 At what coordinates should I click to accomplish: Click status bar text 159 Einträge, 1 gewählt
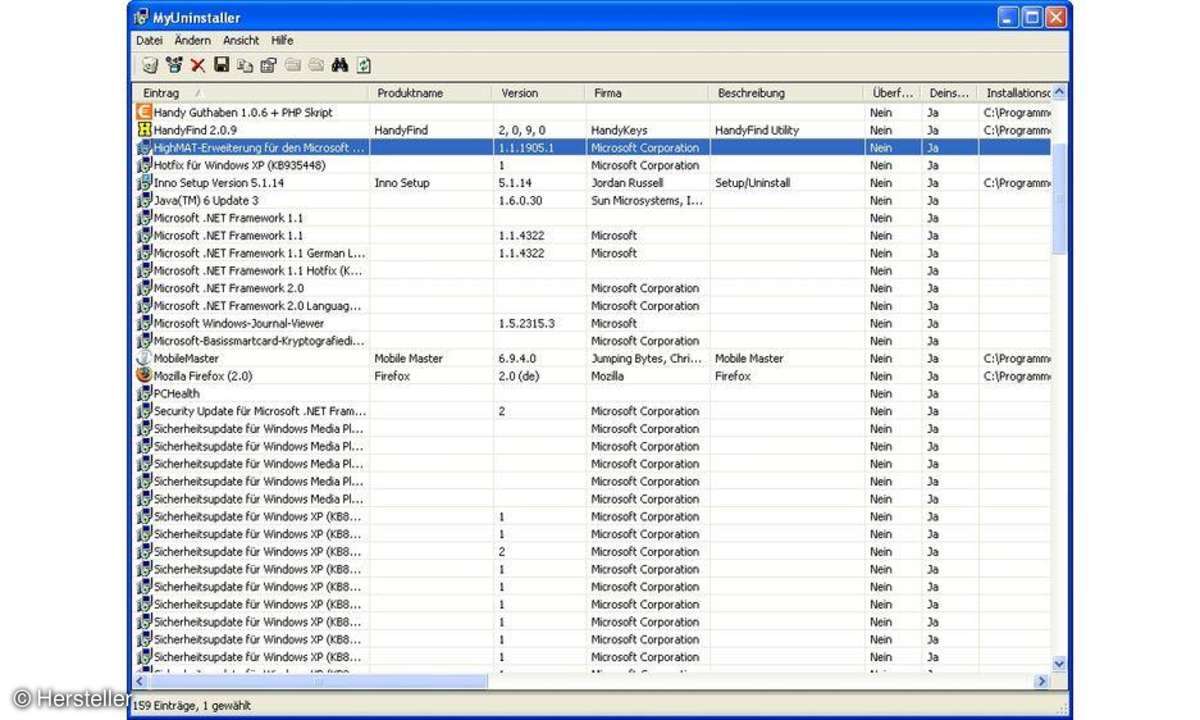click(x=191, y=705)
